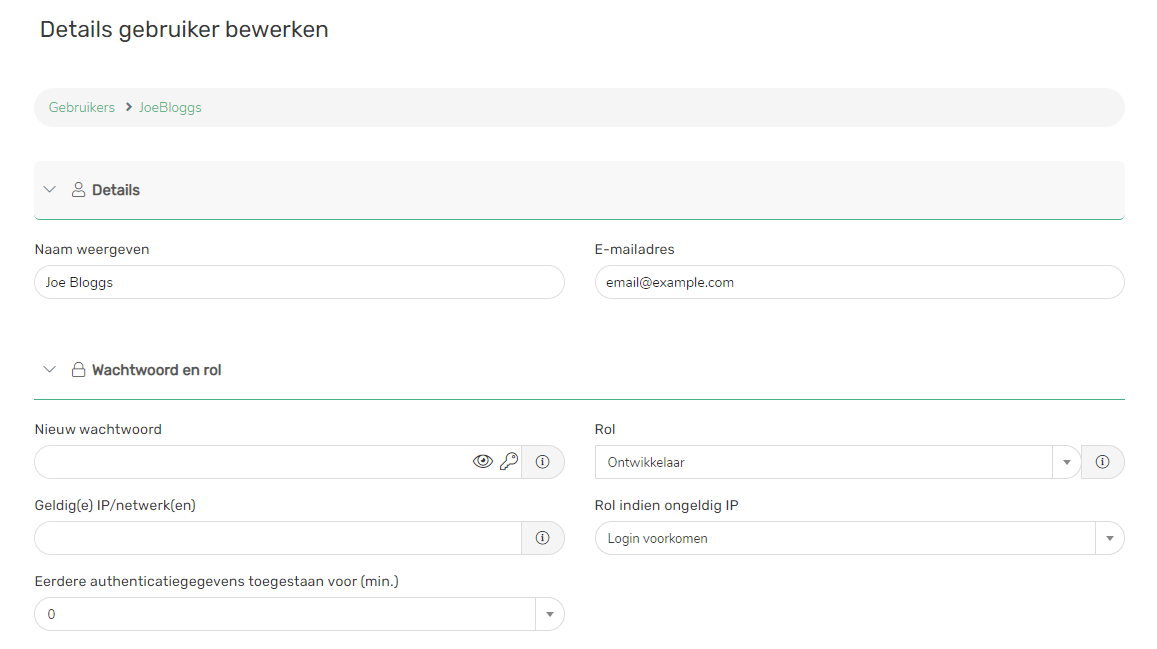Click info icon for Geldig(e) IP/netwerk(en)
The image size is (1157, 649).
coord(543,538)
